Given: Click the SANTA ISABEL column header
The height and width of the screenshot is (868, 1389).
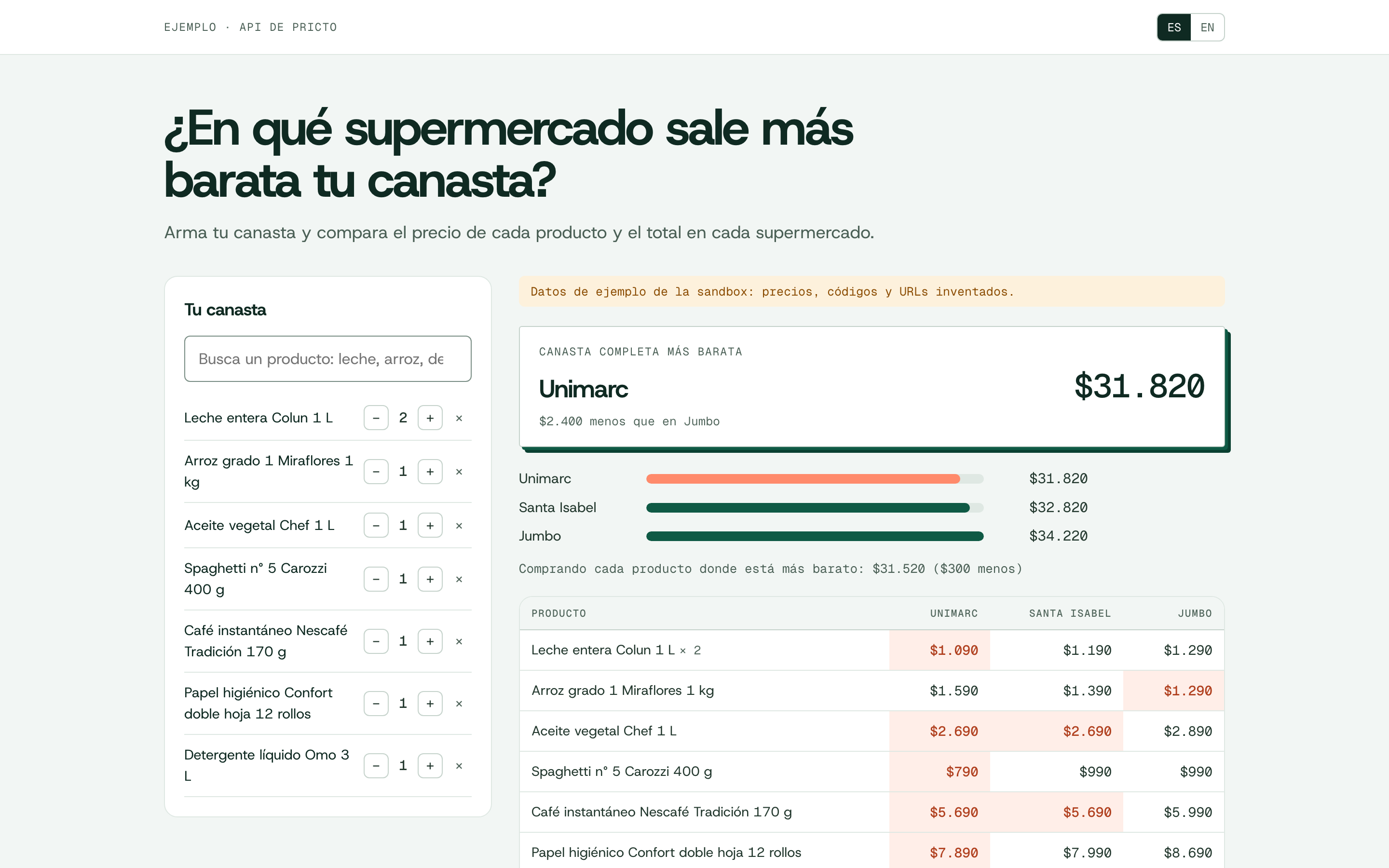Looking at the screenshot, I should pyautogui.click(x=1070, y=613).
